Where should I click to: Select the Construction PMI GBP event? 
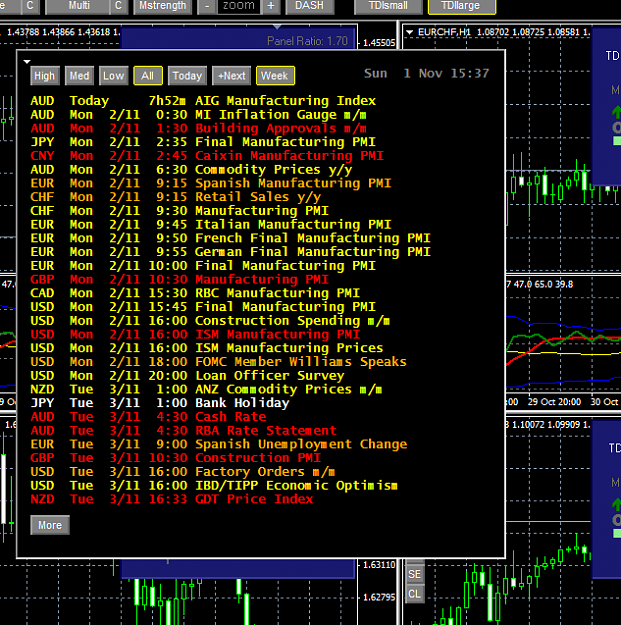pyautogui.click(x=176, y=458)
